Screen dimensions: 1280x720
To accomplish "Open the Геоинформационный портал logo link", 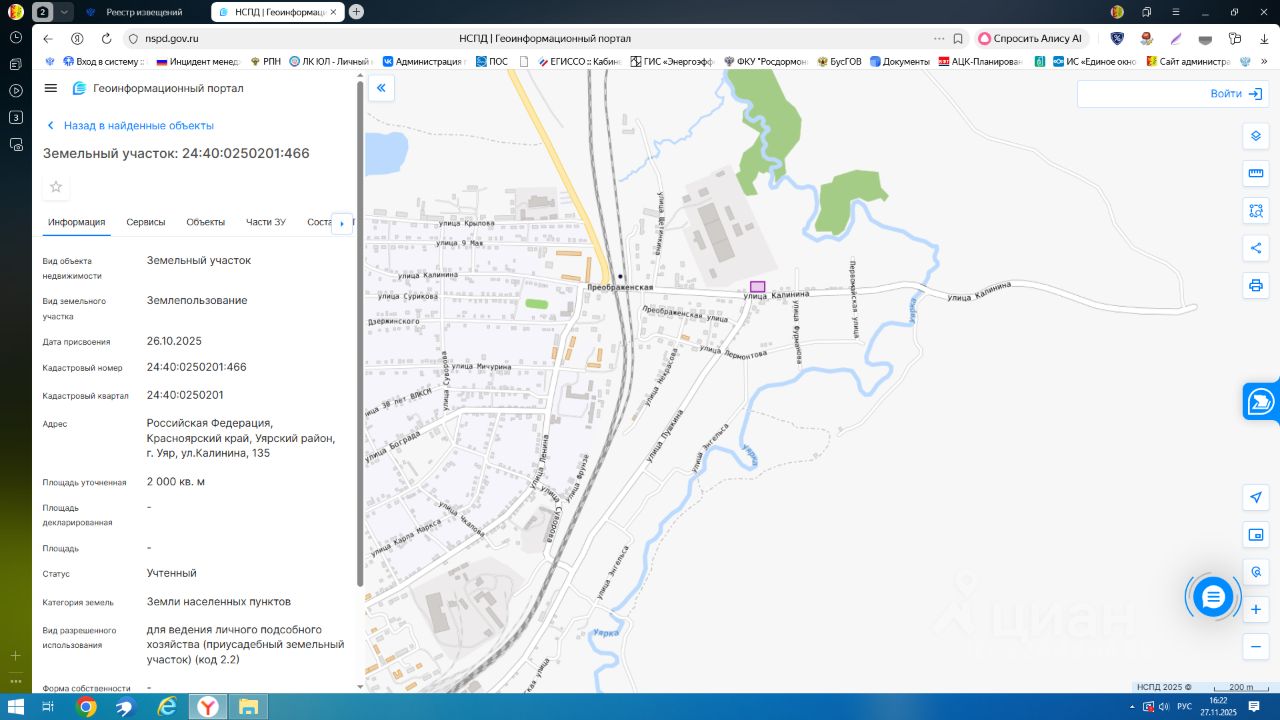I will (x=158, y=88).
